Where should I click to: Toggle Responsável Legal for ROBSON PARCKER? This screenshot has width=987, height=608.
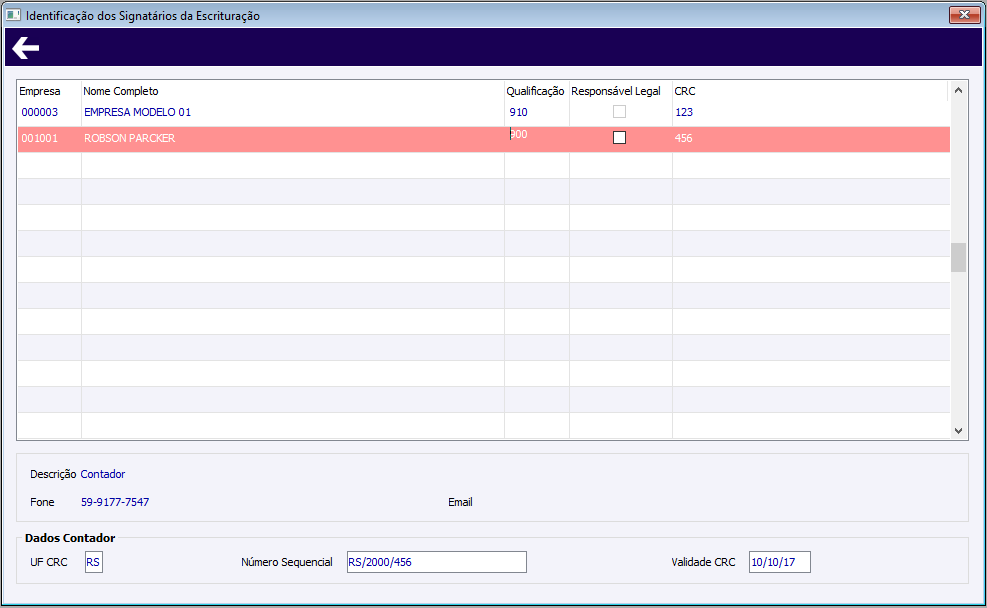click(619, 137)
